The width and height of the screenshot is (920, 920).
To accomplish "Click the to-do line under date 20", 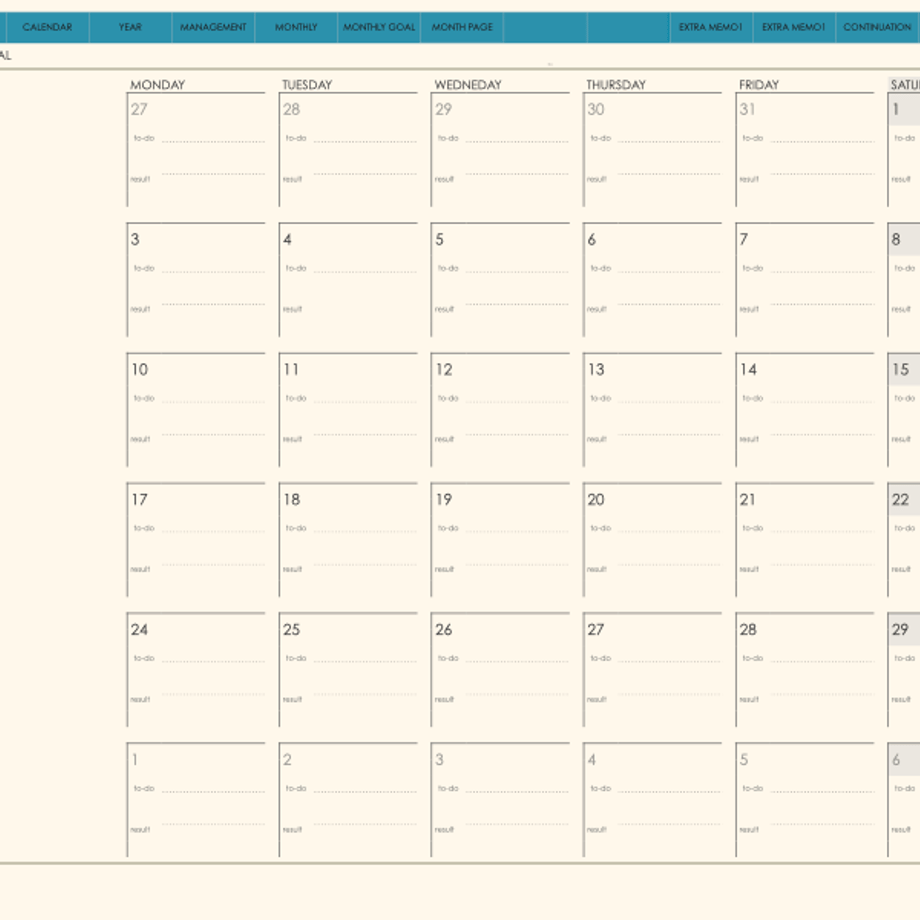I will (669, 532).
